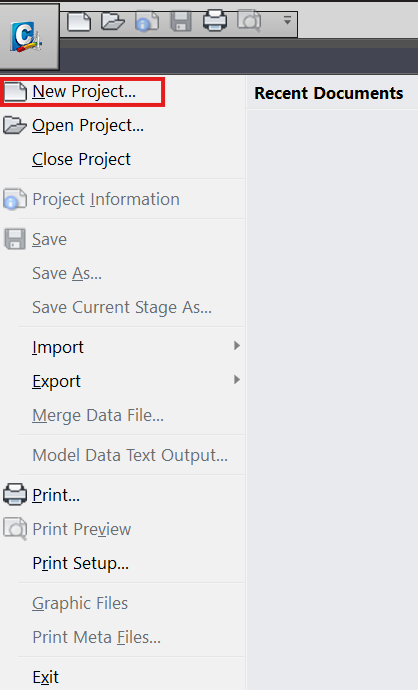This screenshot has width=418, height=690.
Task: Click the Project Information toolbar icon
Action: coord(147,22)
